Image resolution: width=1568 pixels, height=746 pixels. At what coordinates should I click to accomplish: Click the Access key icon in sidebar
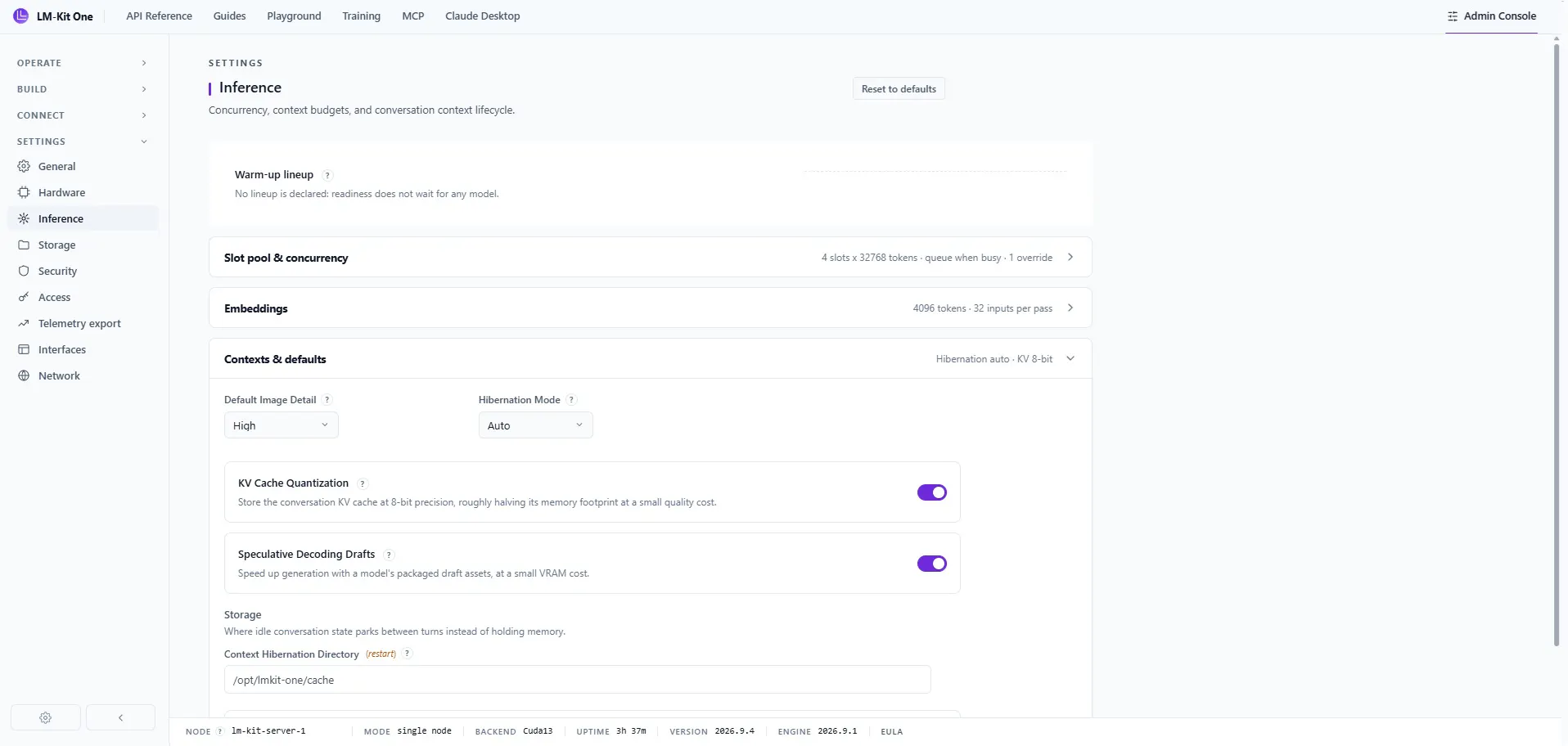(x=24, y=297)
